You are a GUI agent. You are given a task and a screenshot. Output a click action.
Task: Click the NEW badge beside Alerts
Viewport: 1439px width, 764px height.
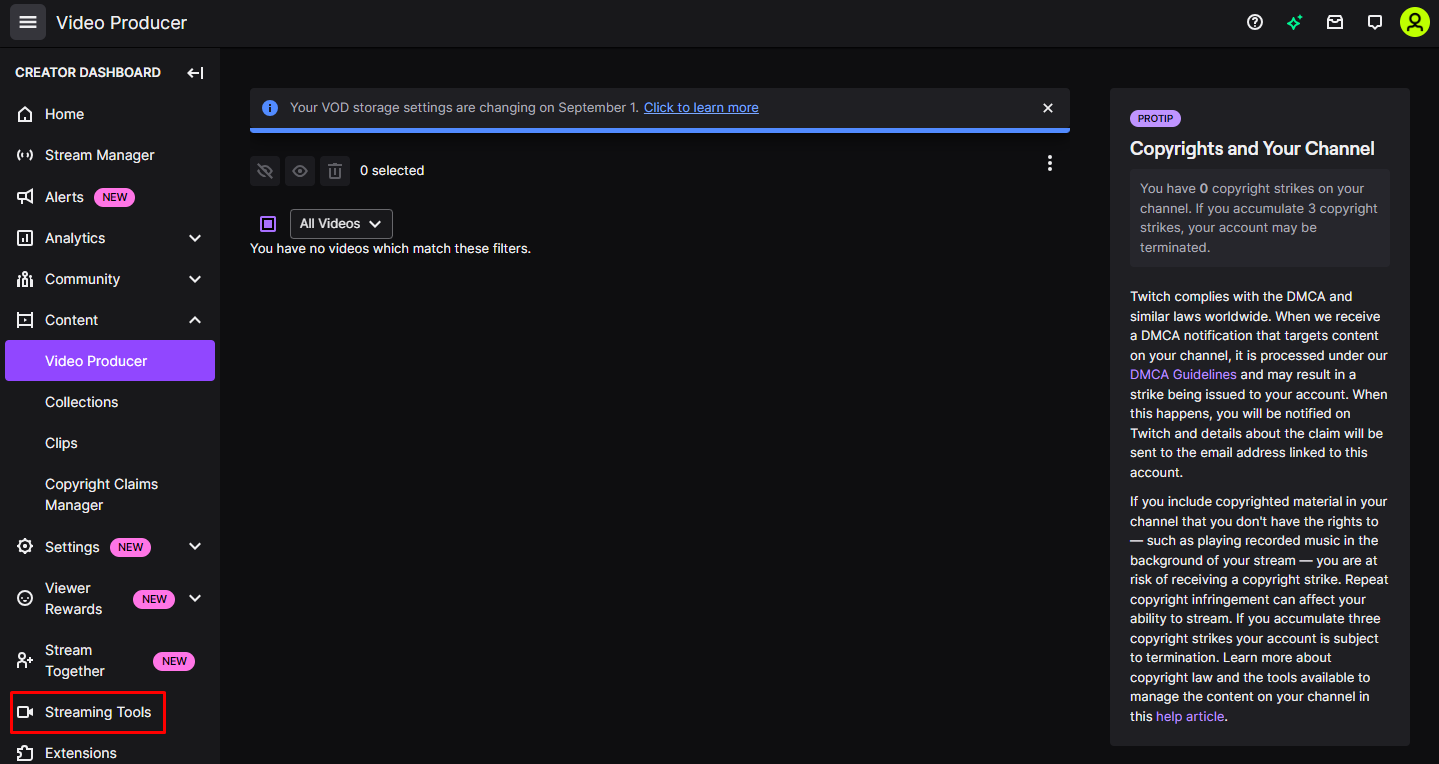click(x=114, y=197)
